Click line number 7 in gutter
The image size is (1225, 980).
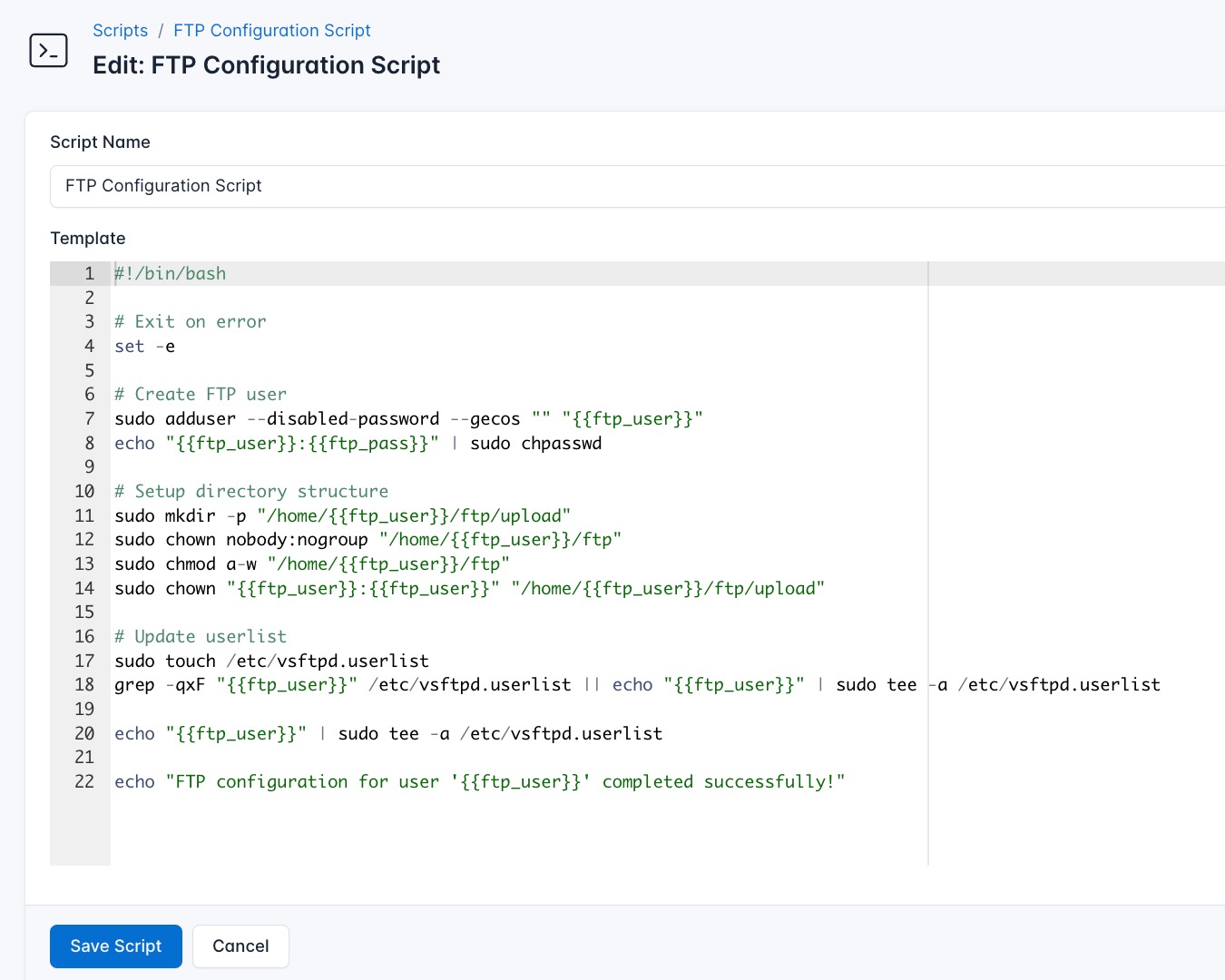coord(89,419)
